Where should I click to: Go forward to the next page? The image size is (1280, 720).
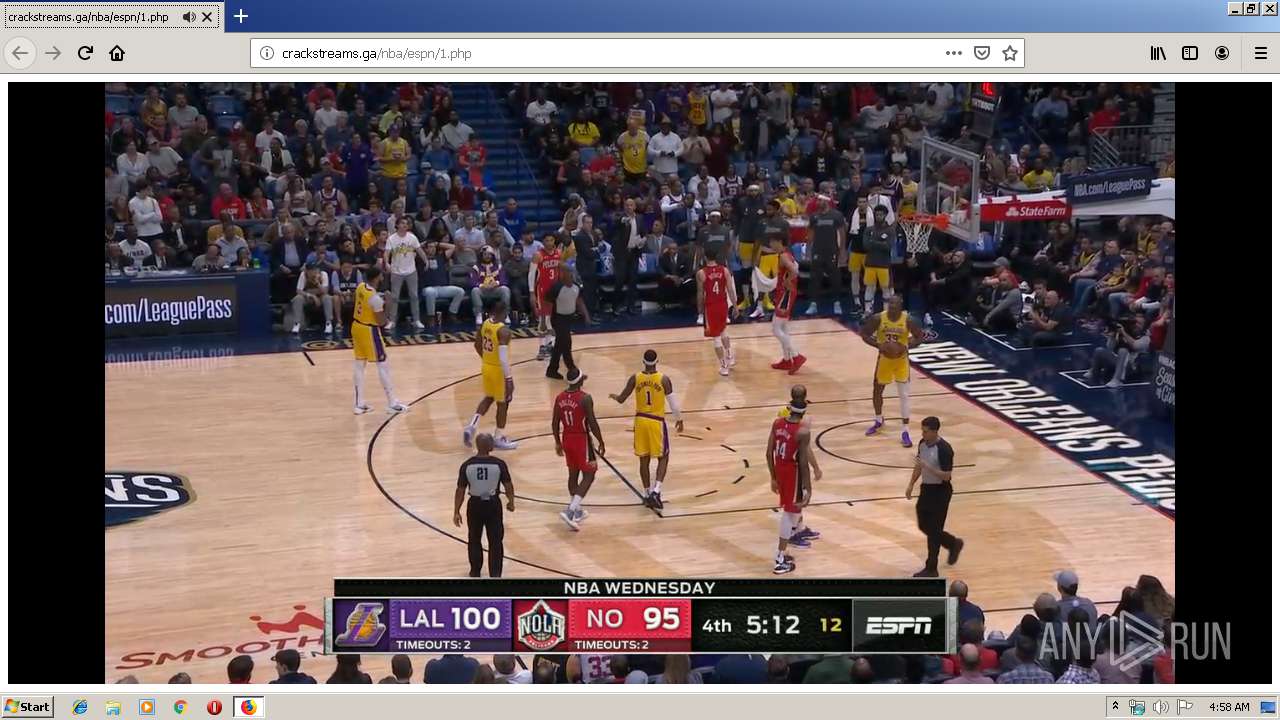(x=53, y=53)
